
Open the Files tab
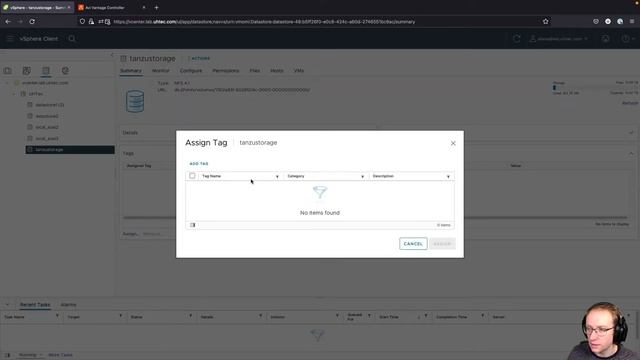pos(255,71)
